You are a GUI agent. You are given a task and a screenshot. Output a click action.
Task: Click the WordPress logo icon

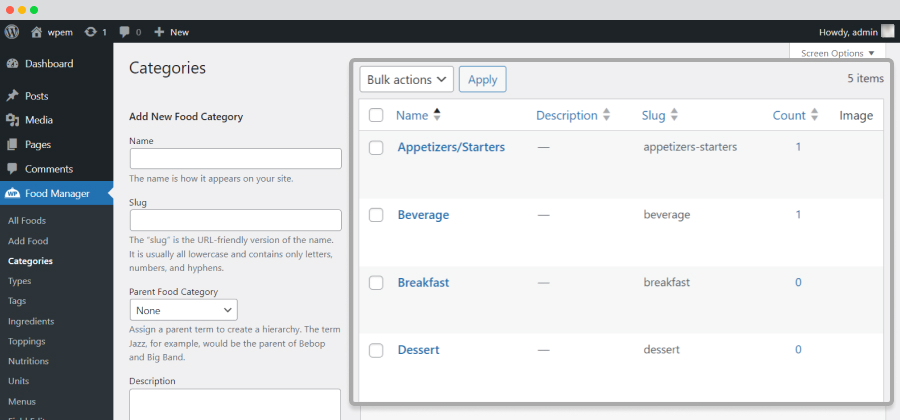click(12, 32)
